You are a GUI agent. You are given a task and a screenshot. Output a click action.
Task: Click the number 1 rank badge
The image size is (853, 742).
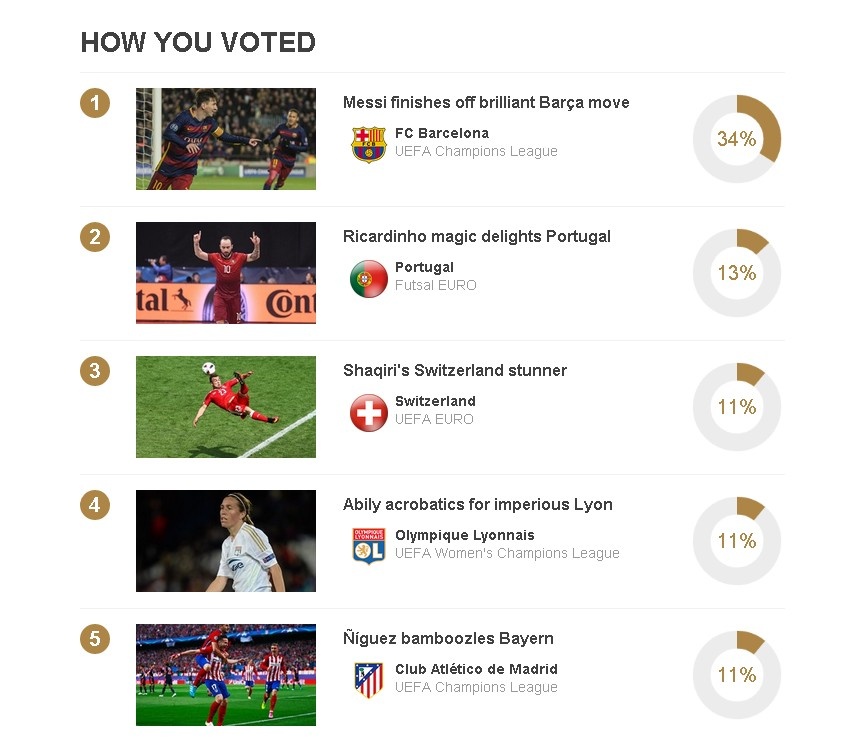point(94,103)
